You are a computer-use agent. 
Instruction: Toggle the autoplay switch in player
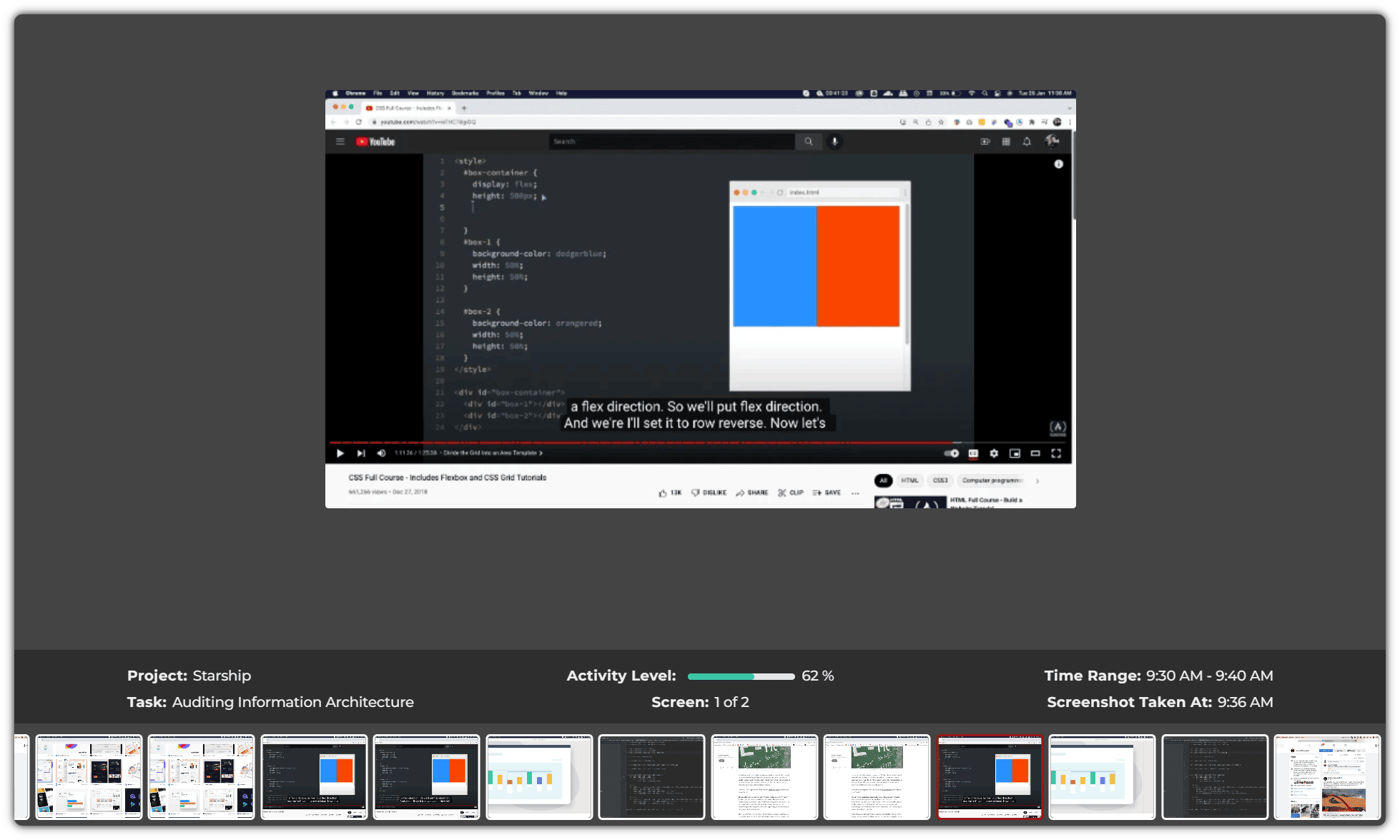point(951,453)
